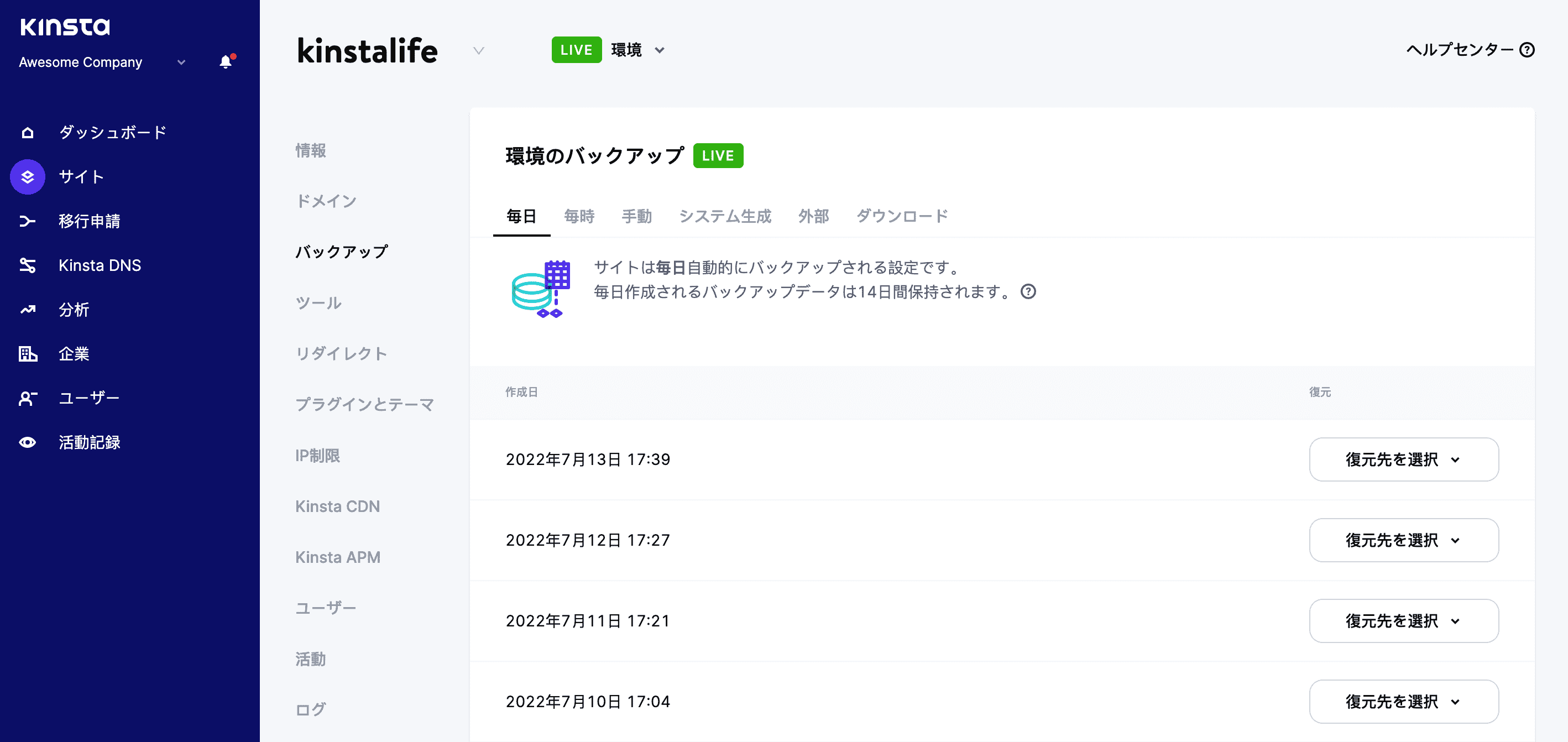Screen dimensions: 1568x742
Task: Select the サイト icon in the sidebar
Action: coord(27,177)
